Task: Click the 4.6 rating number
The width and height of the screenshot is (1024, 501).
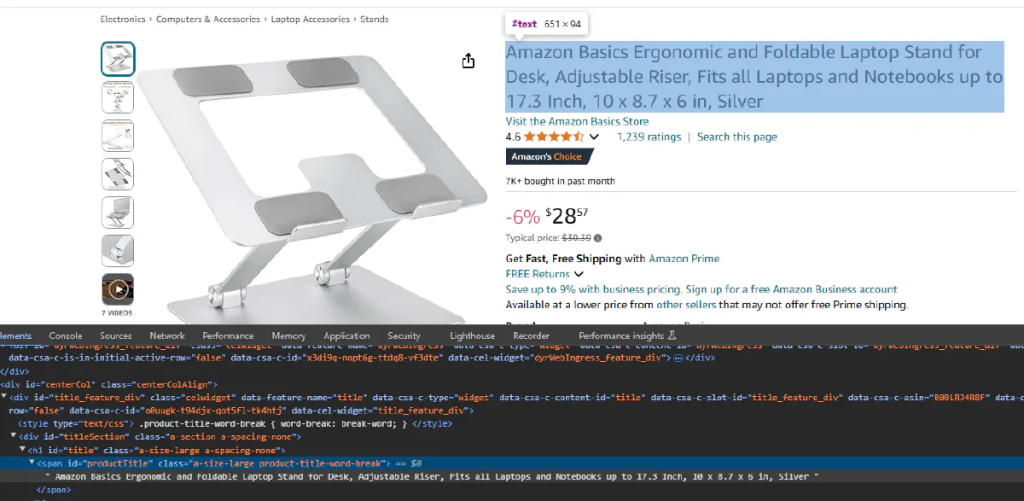Action: pos(513,137)
